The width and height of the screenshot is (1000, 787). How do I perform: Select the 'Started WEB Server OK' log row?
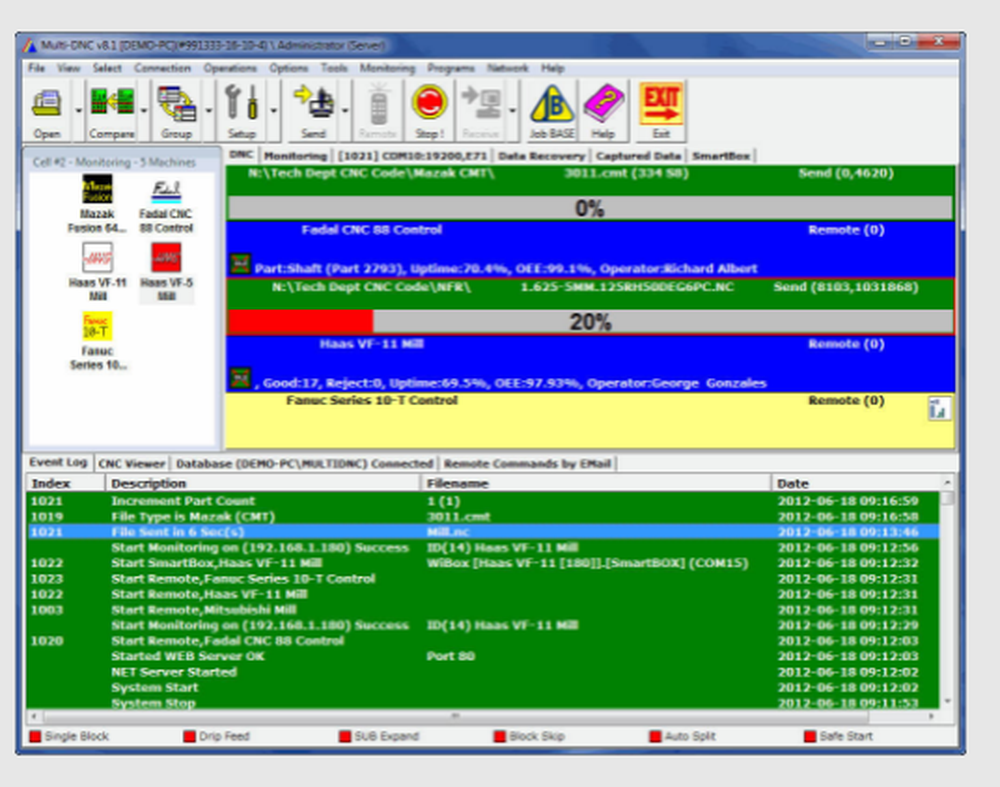(483, 656)
